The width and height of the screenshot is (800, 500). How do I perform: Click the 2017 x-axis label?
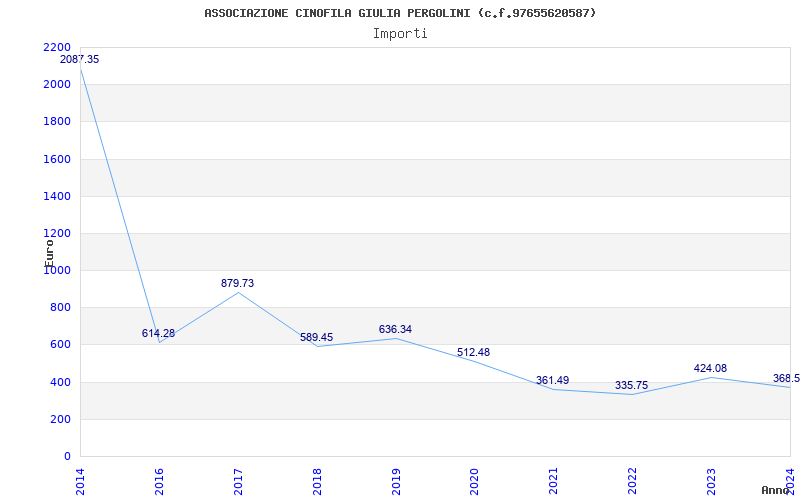[238, 482]
